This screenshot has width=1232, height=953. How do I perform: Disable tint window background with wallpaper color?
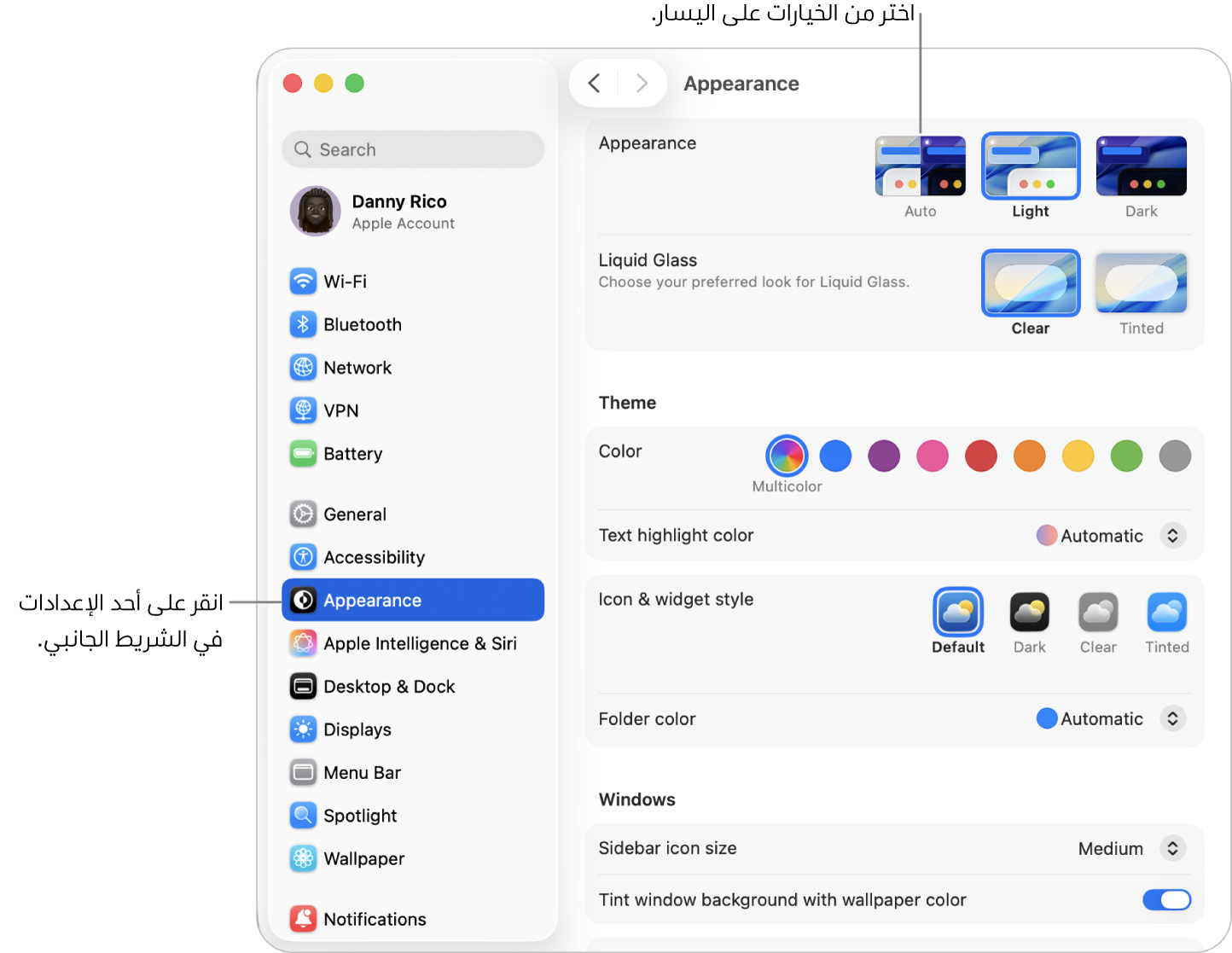(1166, 899)
